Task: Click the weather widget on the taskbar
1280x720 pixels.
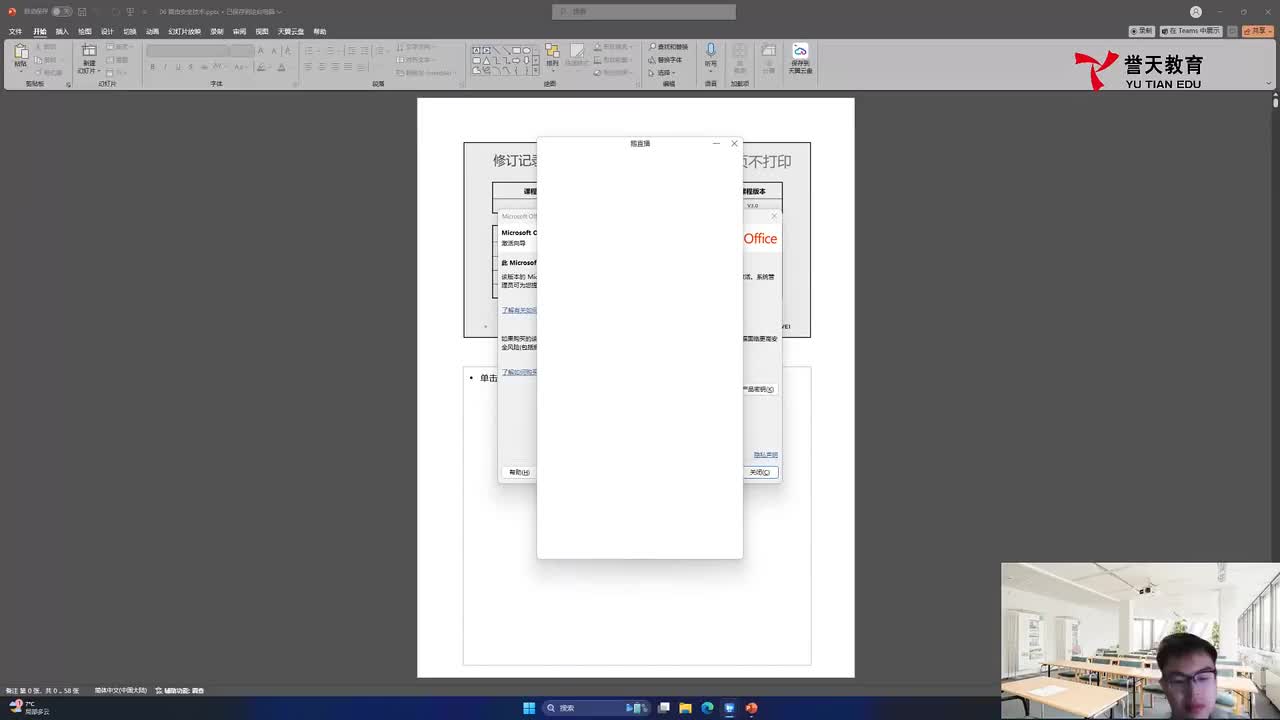Action: coord(29,707)
